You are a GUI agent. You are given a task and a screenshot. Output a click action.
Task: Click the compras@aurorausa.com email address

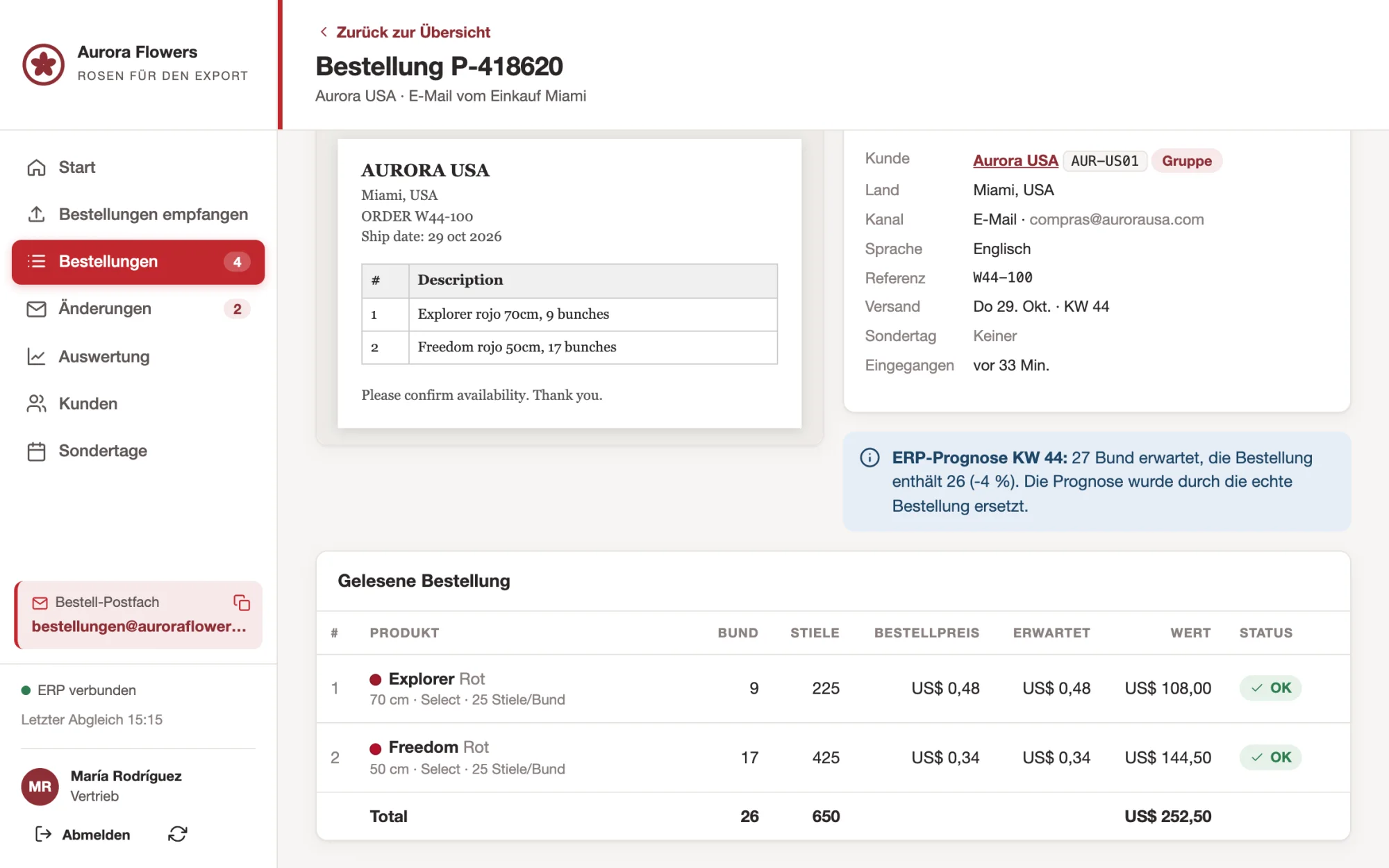(x=1117, y=219)
